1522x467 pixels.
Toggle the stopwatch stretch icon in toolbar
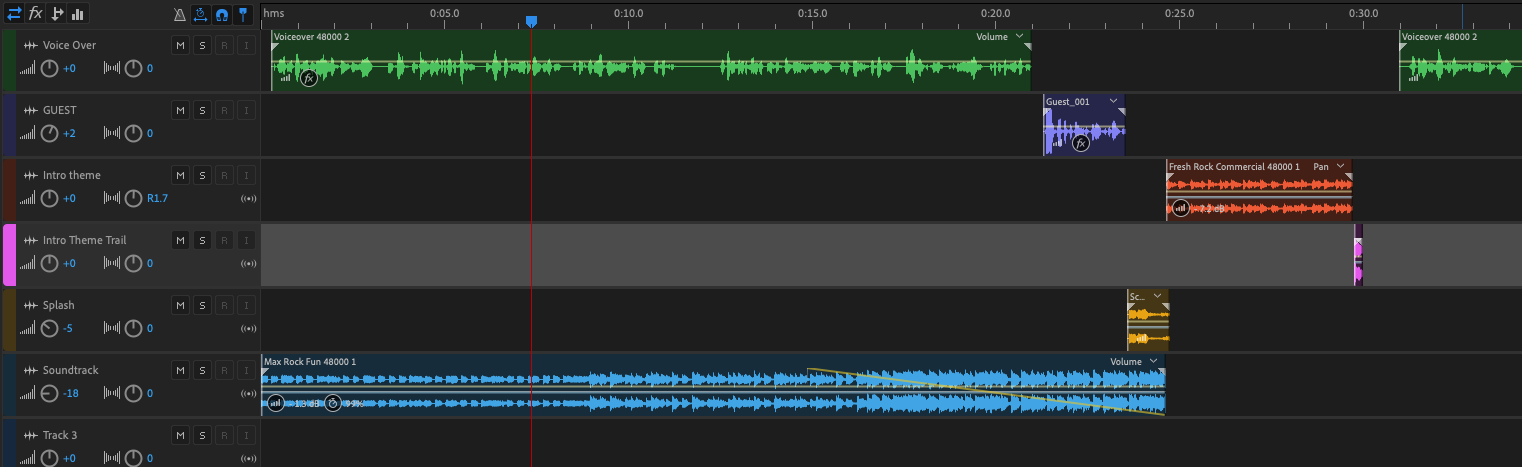click(200, 14)
